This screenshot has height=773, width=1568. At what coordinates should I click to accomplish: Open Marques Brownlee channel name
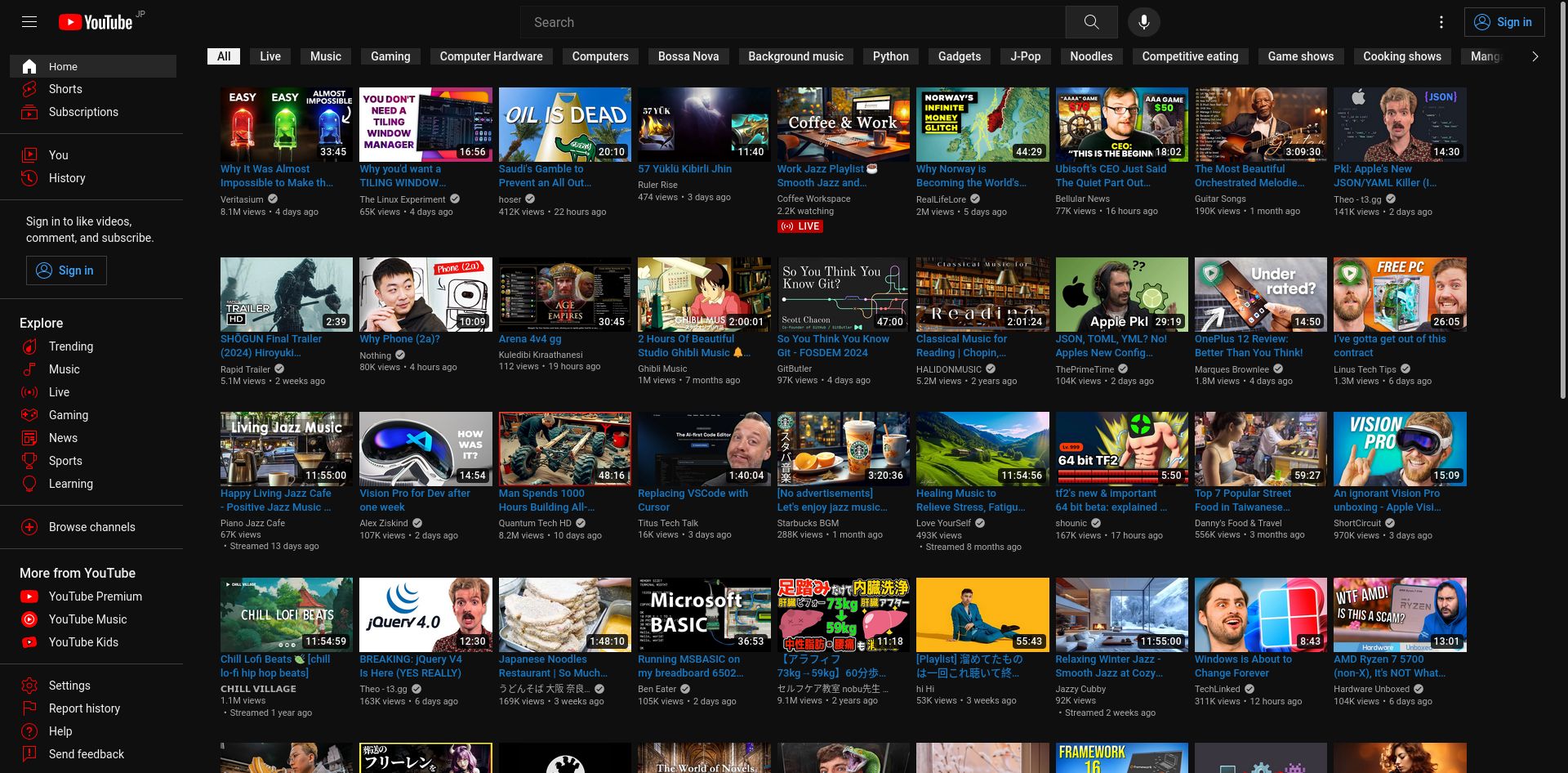[x=1232, y=369]
